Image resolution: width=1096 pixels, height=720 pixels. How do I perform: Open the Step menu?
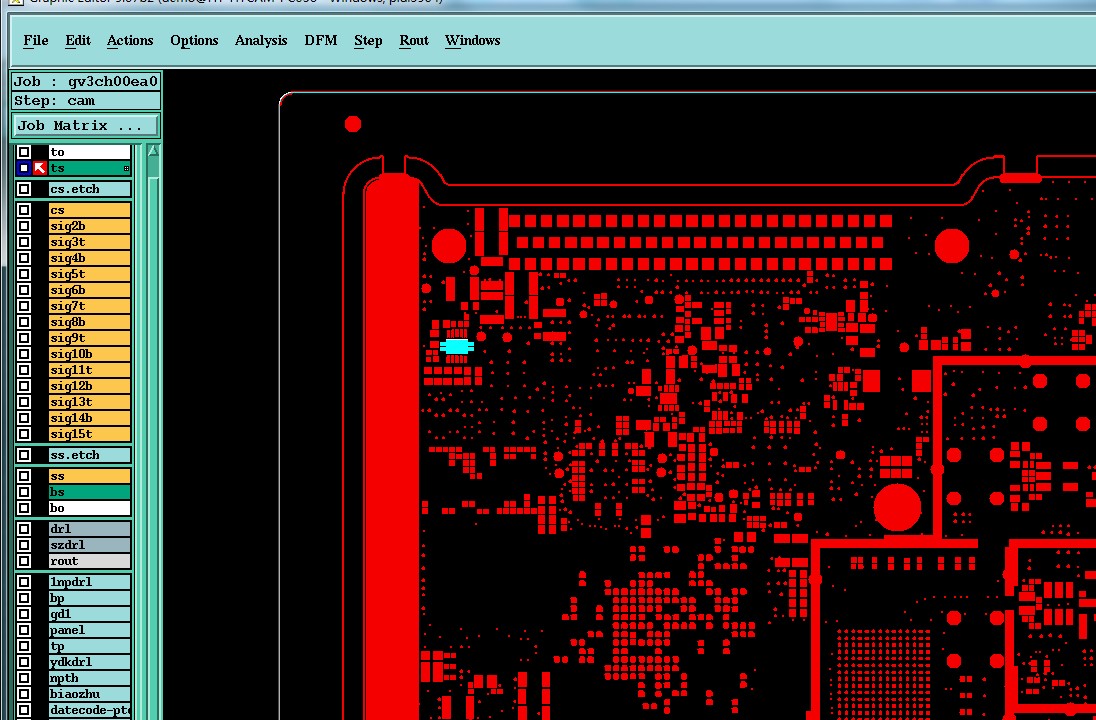[x=368, y=41]
